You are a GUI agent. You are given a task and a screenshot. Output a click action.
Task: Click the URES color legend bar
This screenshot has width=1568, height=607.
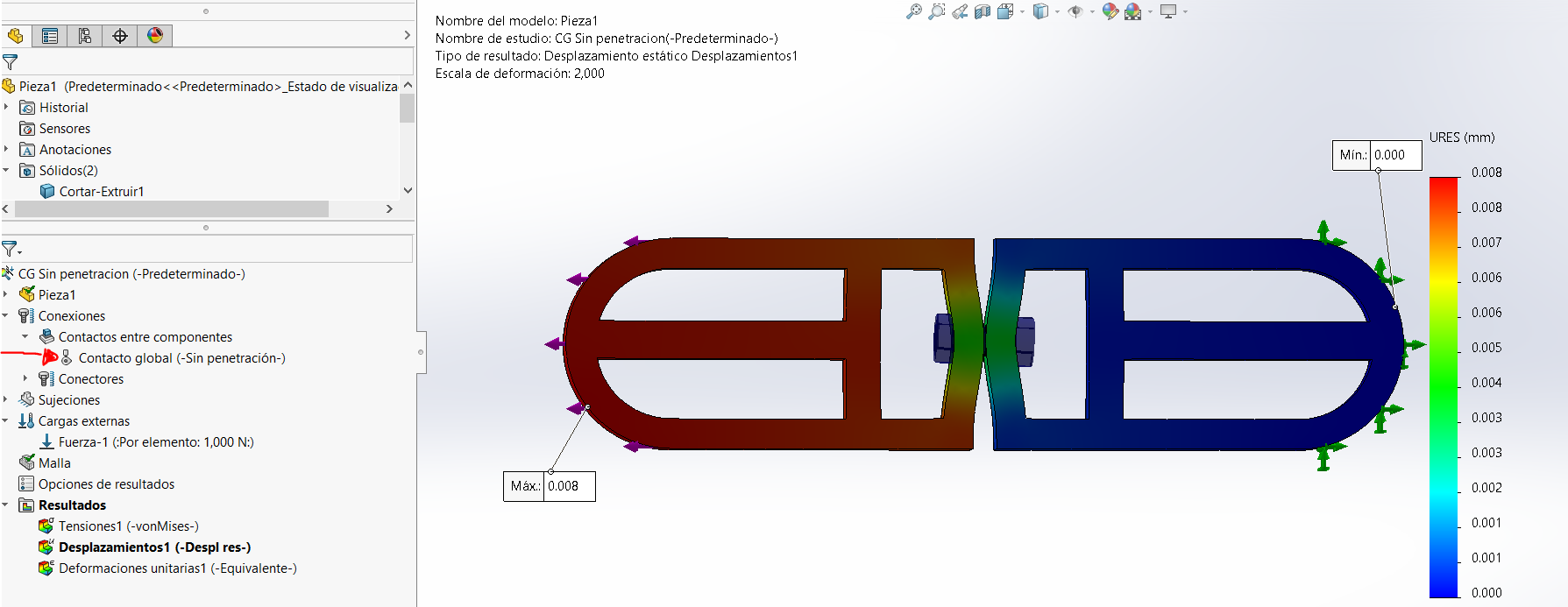[1444, 387]
